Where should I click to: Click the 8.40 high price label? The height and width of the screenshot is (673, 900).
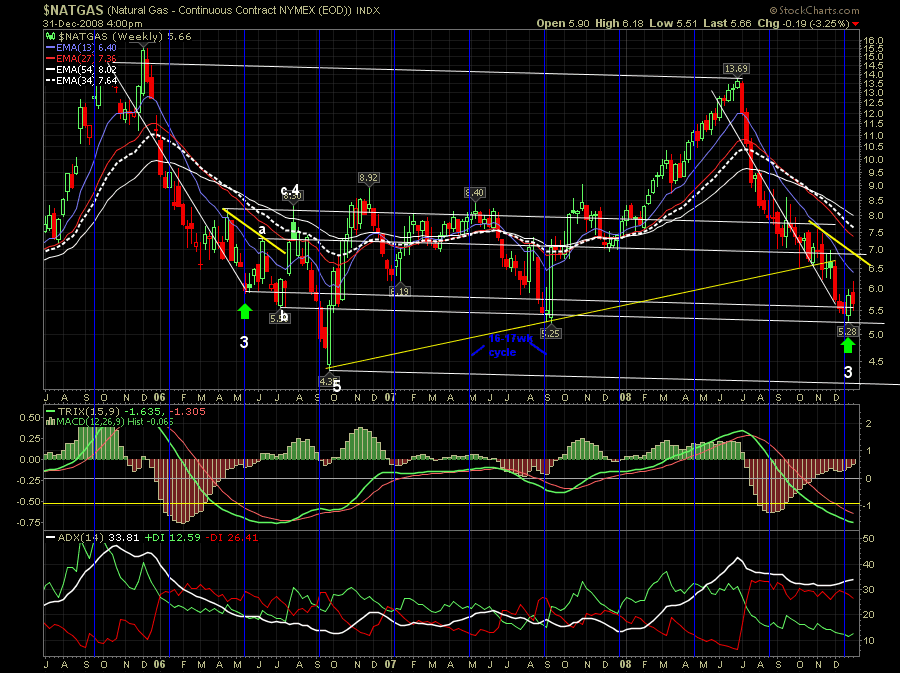(x=474, y=193)
